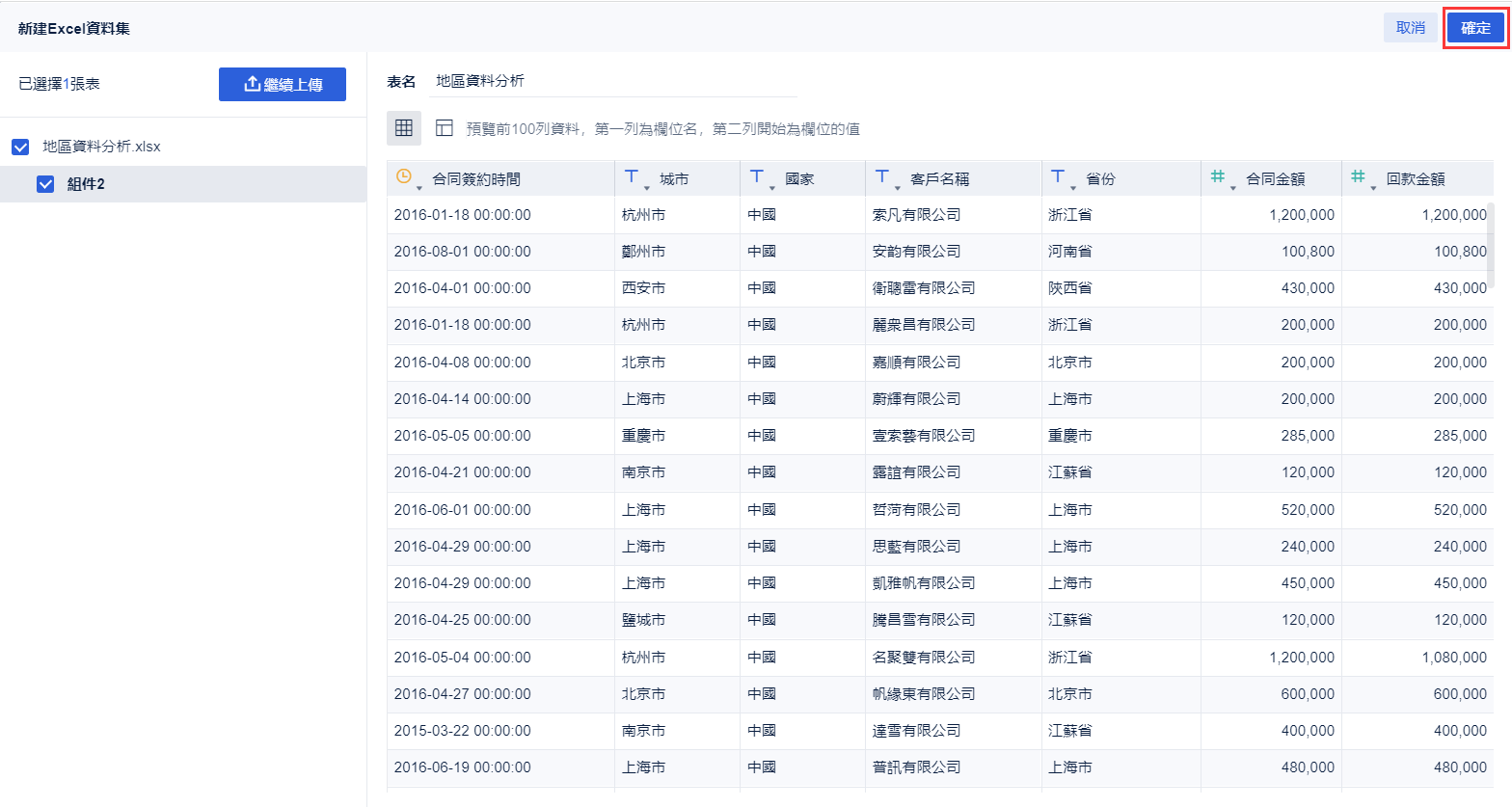Change text type icon of 客戶名稱 column
Image resolution: width=1512 pixels, height=807 pixels.
tap(882, 177)
